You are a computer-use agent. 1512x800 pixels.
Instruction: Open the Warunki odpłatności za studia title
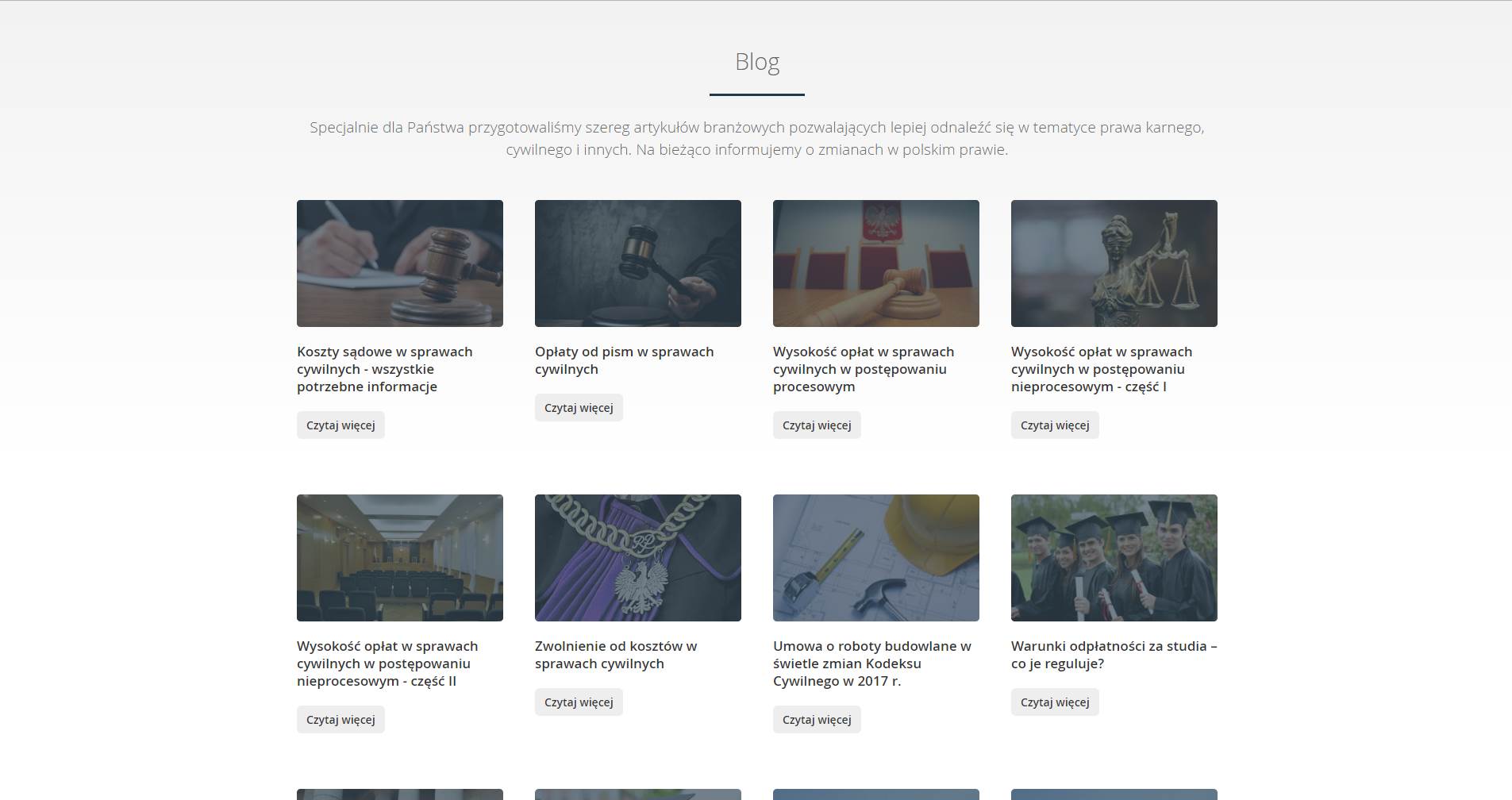coord(1114,655)
